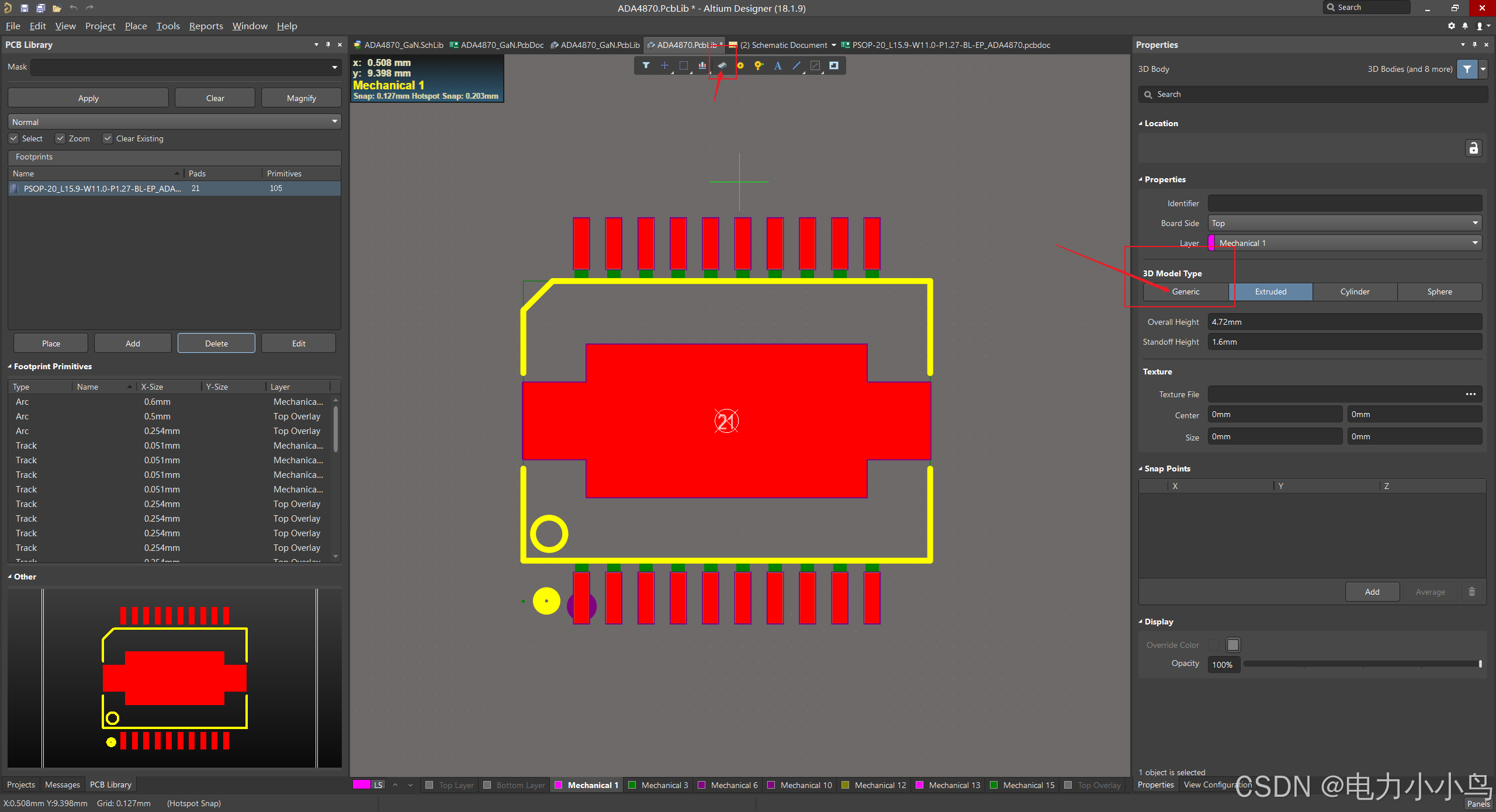Screen dimensions: 1496x812
Task: Select the Place Pad yellow ring tool
Action: (x=740, y=65)
